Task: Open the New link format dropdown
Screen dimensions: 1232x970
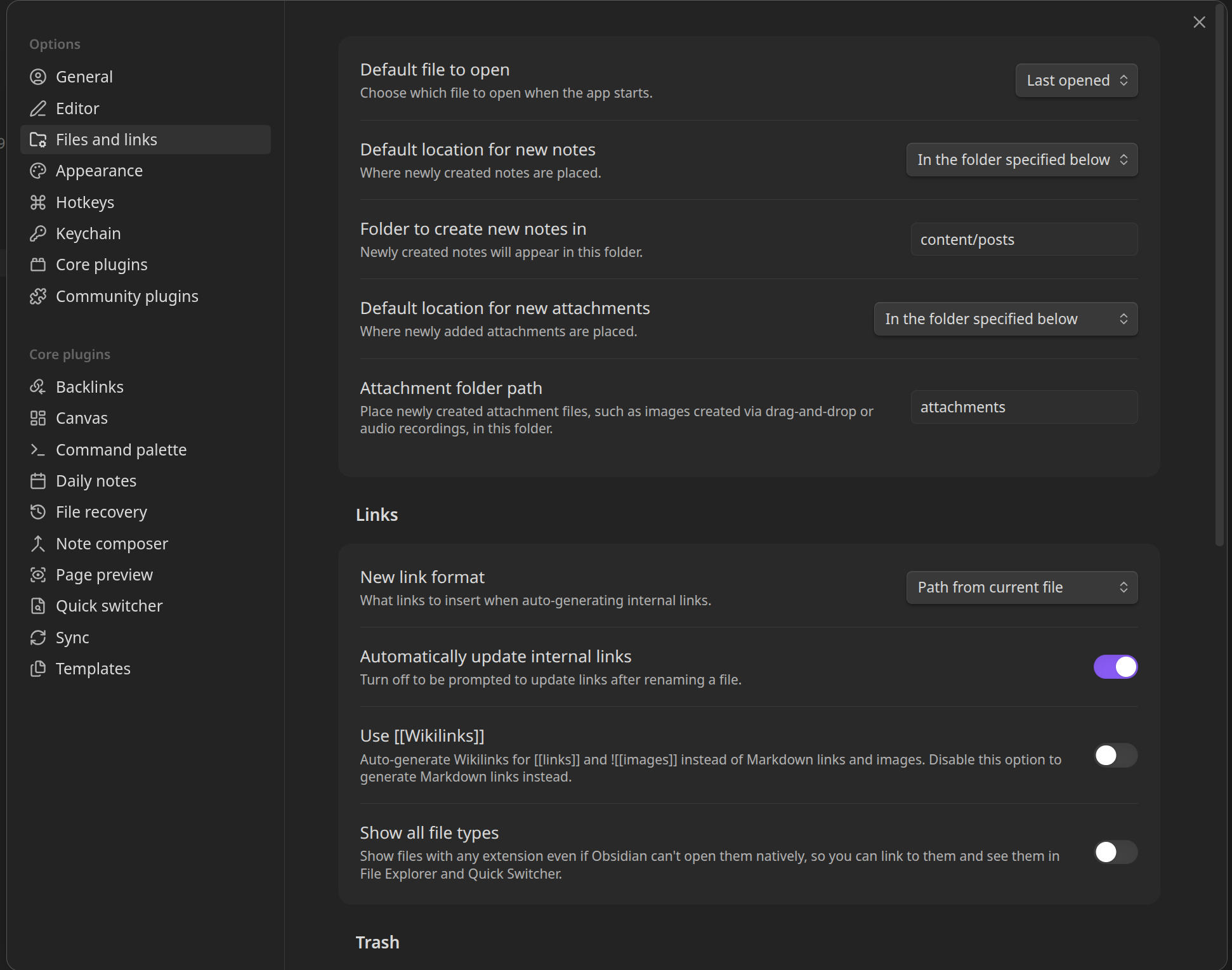Action: coord(1021,587)
